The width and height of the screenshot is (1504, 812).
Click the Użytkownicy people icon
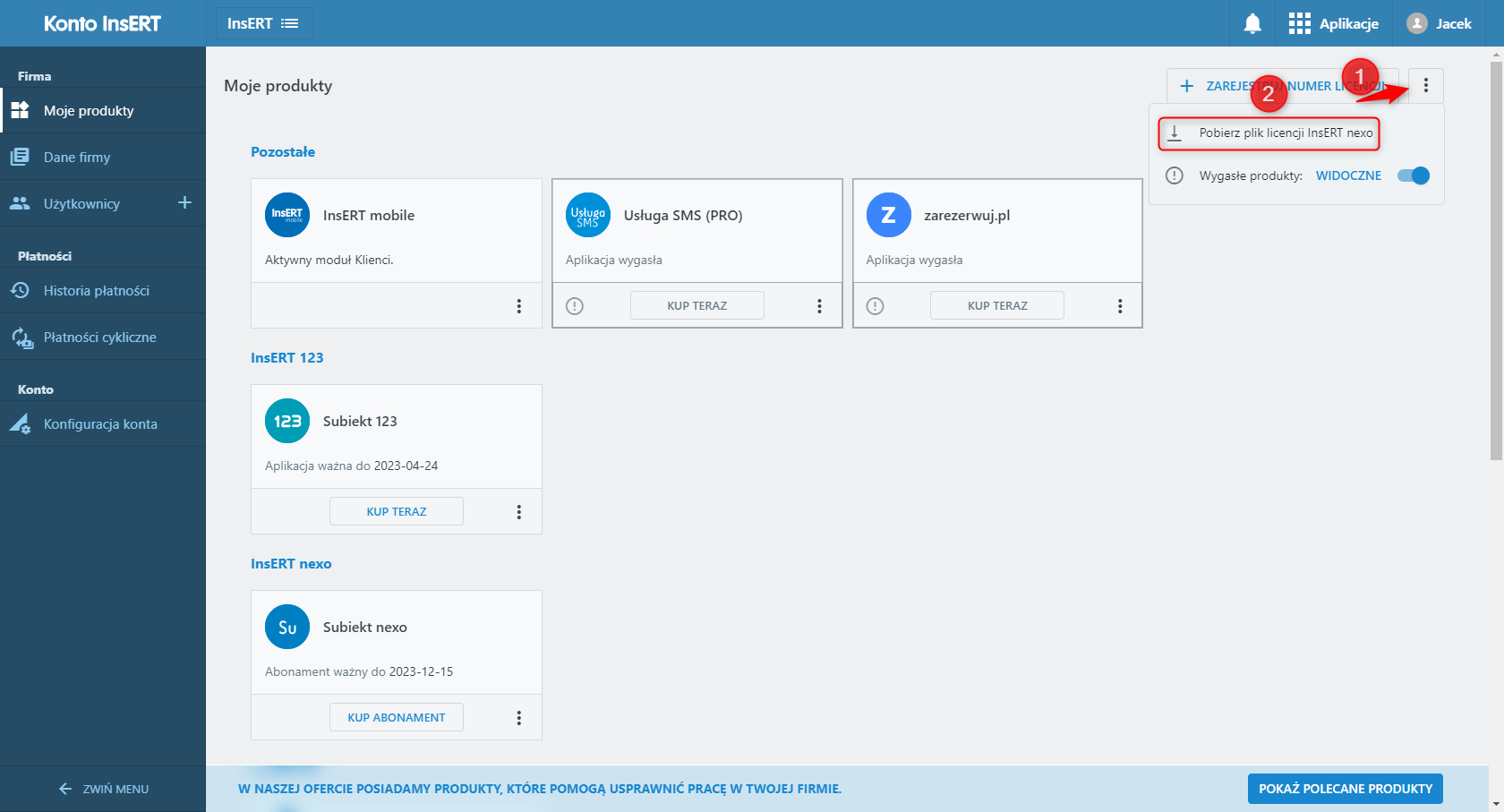20,203
